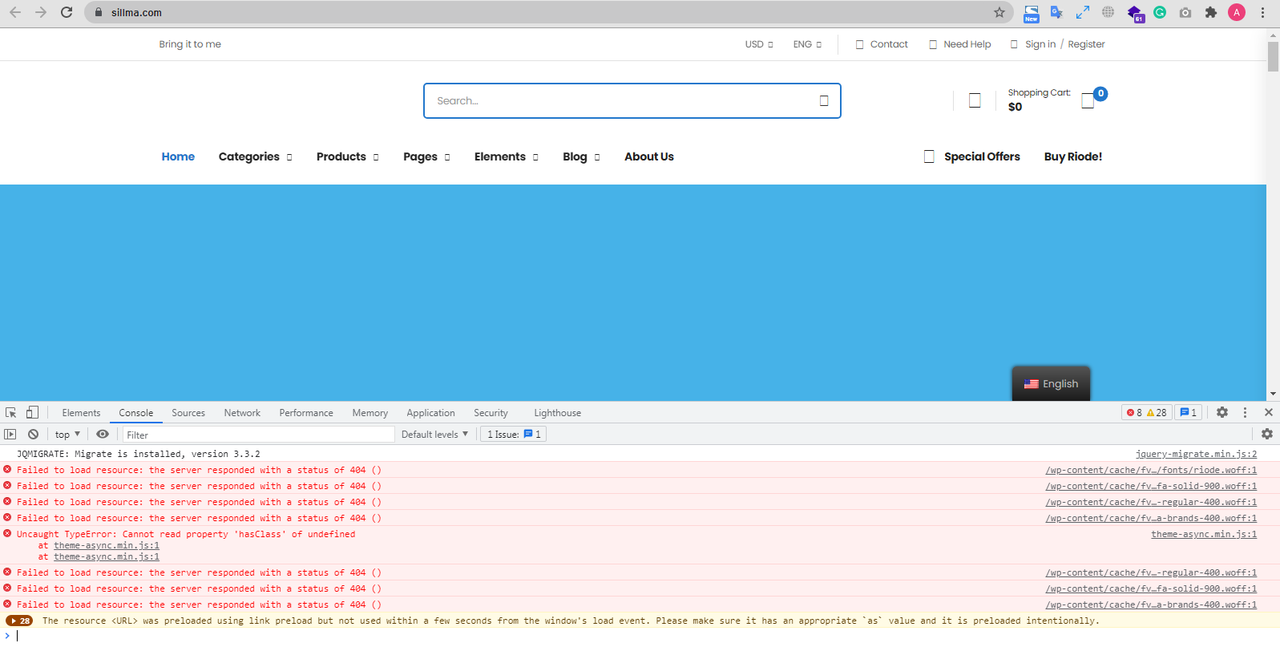Go to About Us page
This screenshot has height=660, width=1280.
(649, 157)
